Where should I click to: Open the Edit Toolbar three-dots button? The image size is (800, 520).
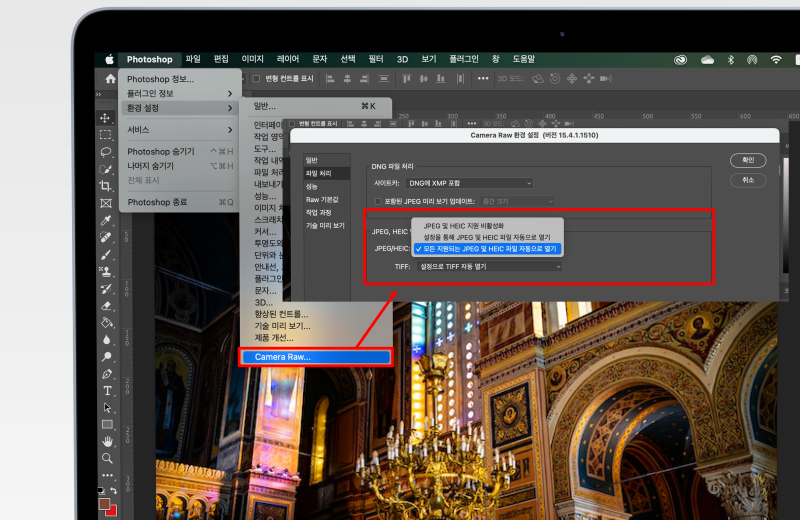tap(107, 475)
